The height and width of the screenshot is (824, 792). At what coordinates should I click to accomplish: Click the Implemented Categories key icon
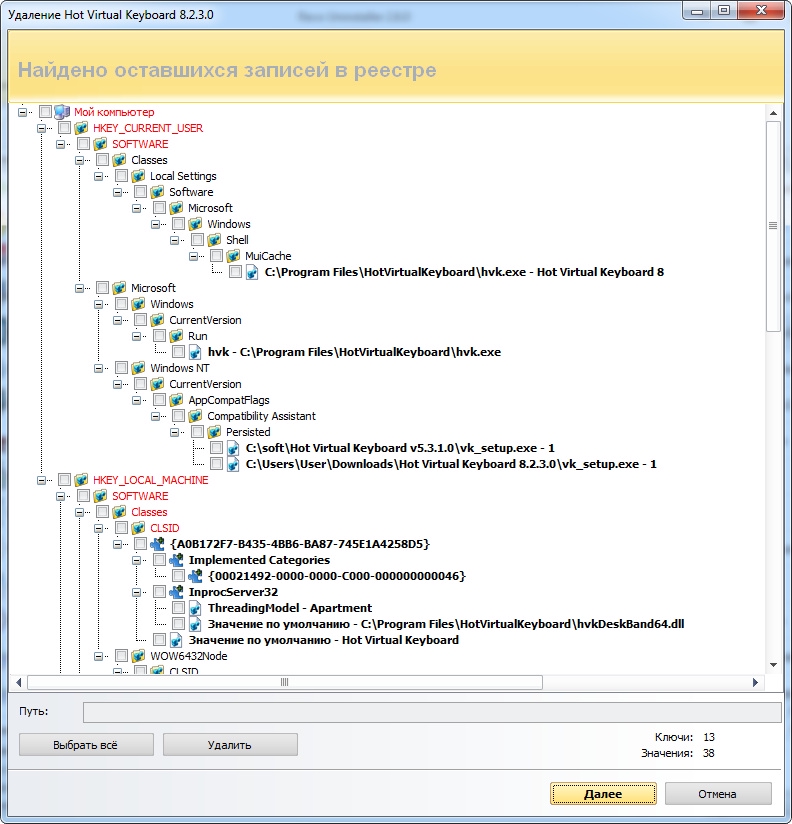(176, 560)
